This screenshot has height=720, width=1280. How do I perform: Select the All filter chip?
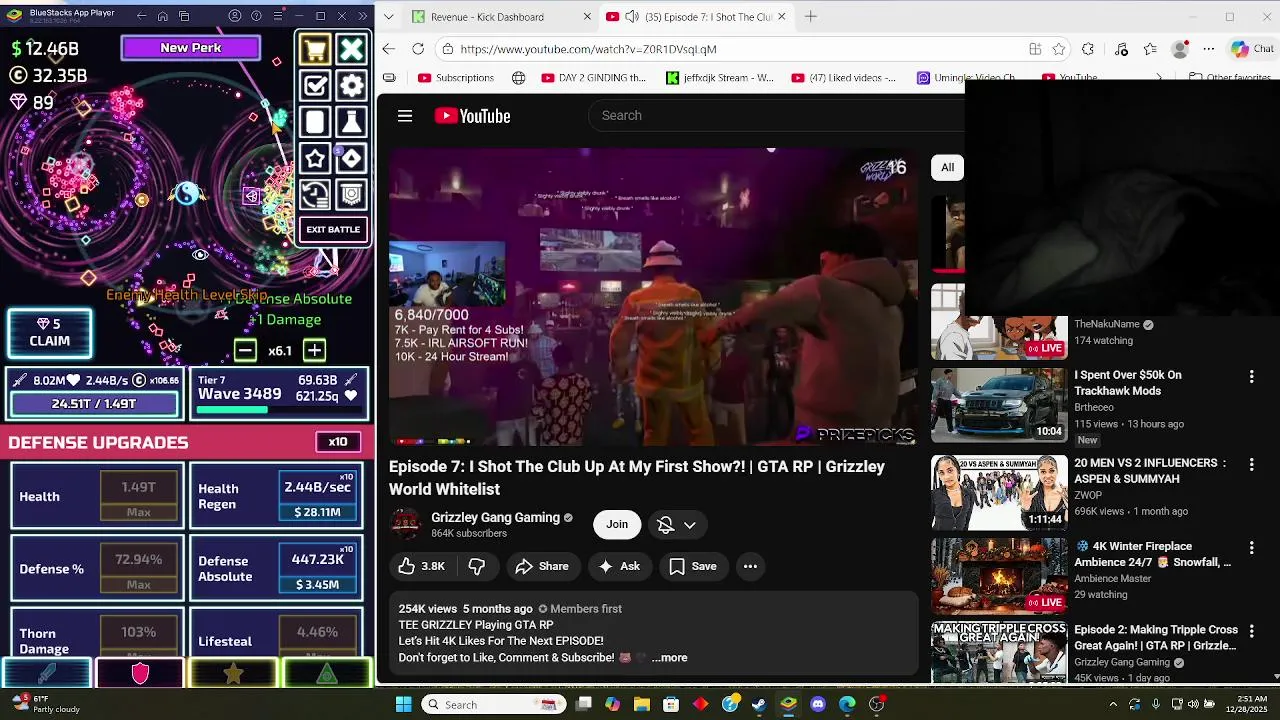pyautogui.click(x=947, y=167)
